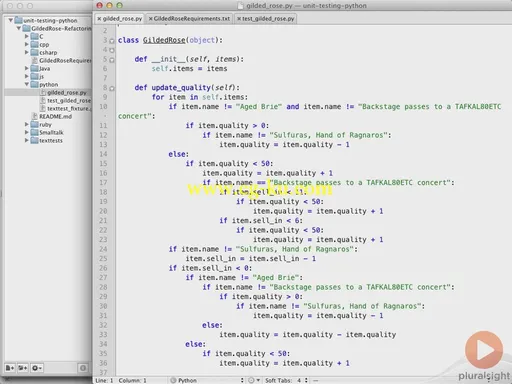
Task: Expand the texttests folder
Action: (x=27, y=140)
